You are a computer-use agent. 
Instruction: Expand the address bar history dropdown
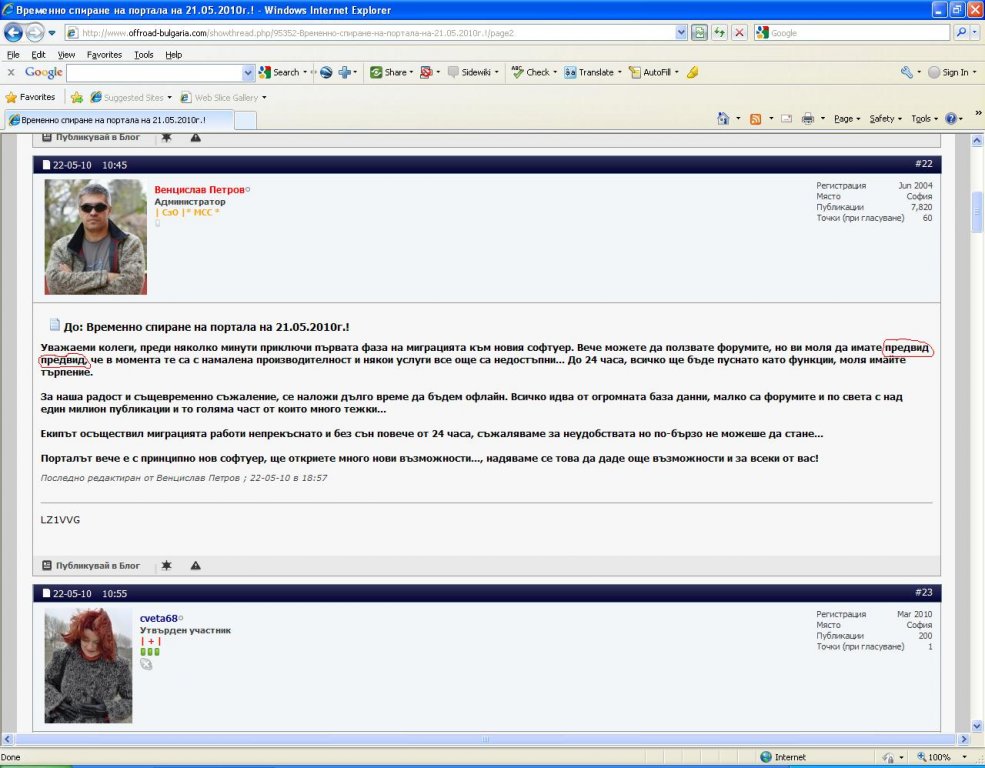pos(681,33)
